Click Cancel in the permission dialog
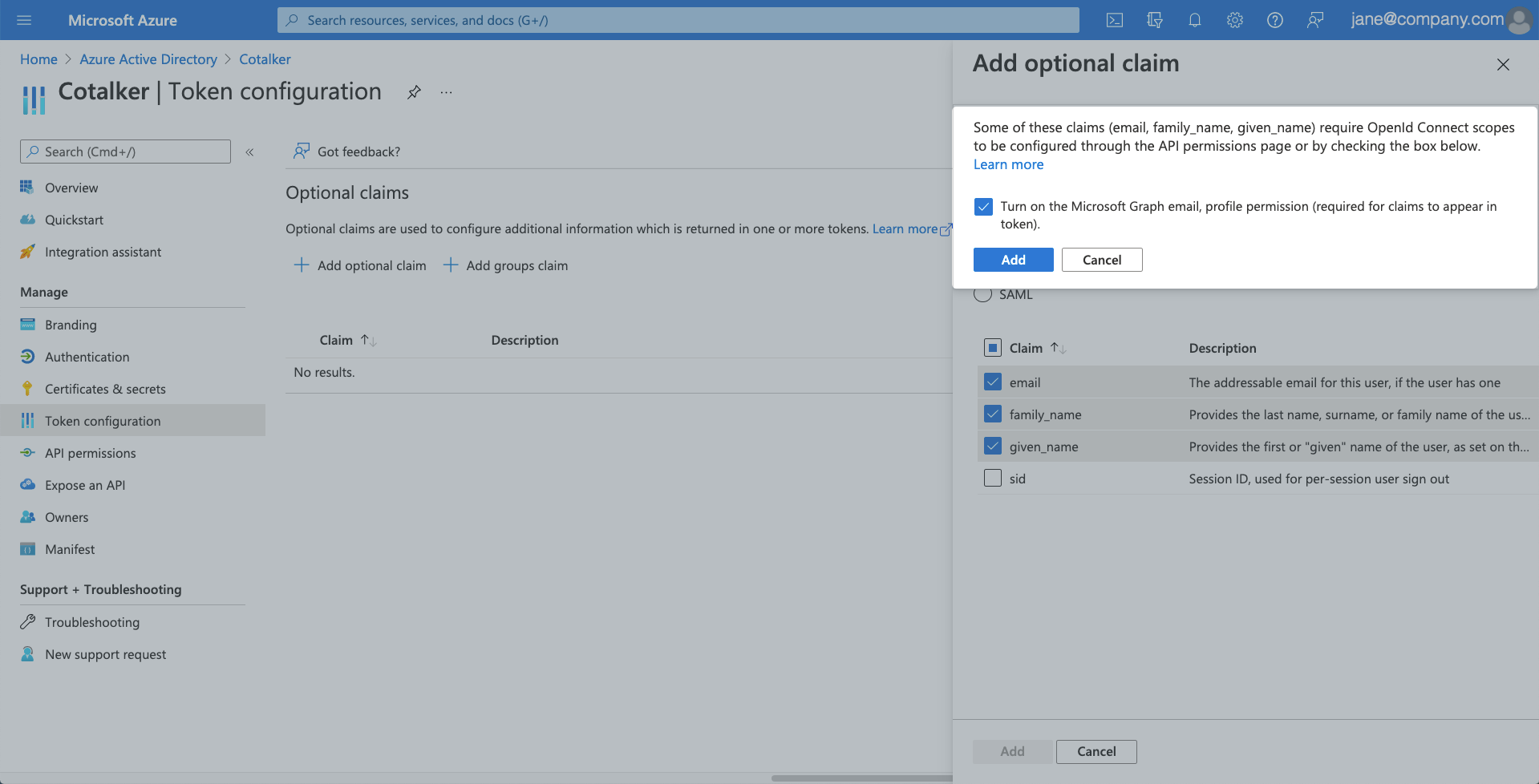 click(x=1102, y=260)
